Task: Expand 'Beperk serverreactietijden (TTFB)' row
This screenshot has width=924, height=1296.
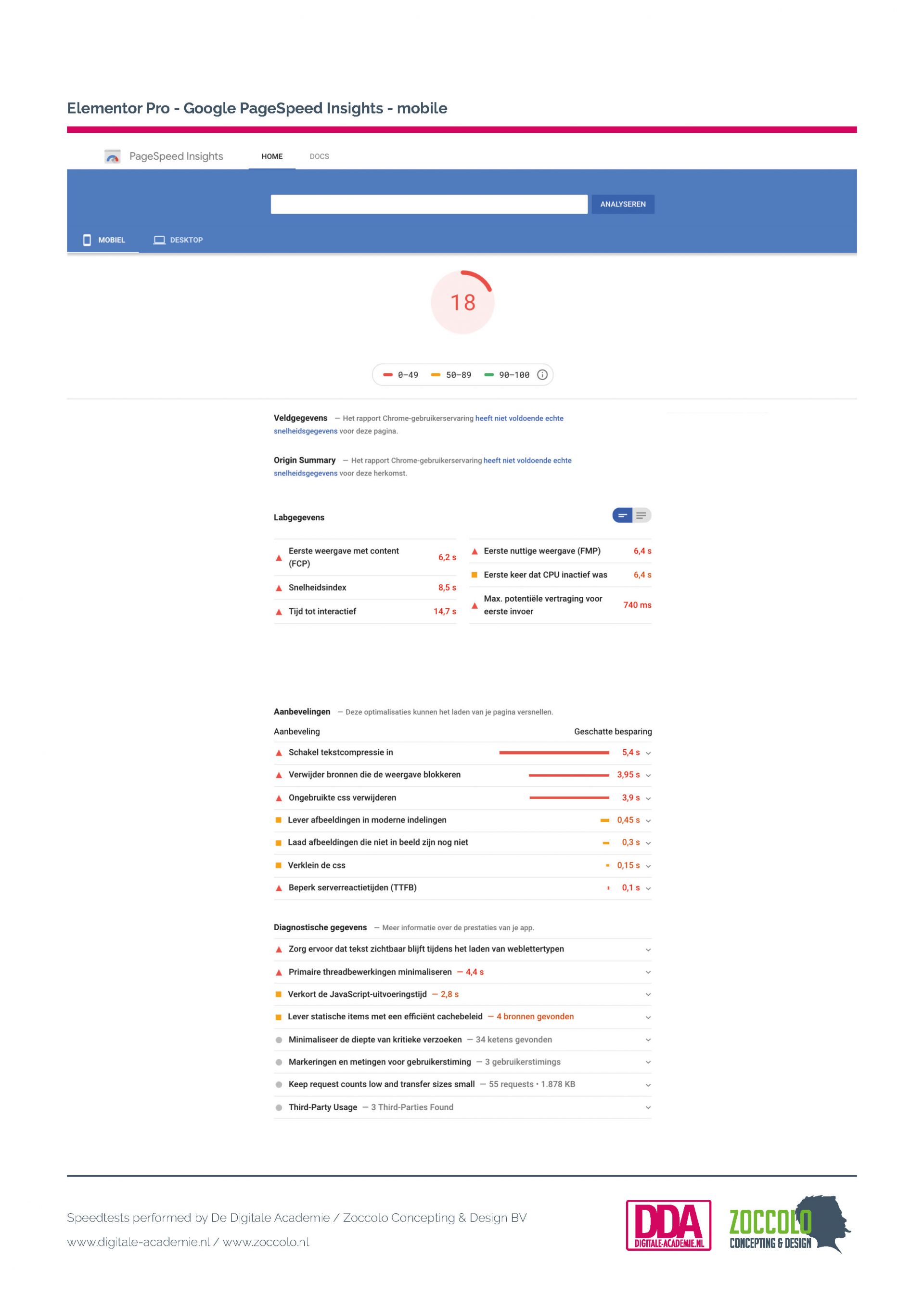Action: [x=462, y=887]
